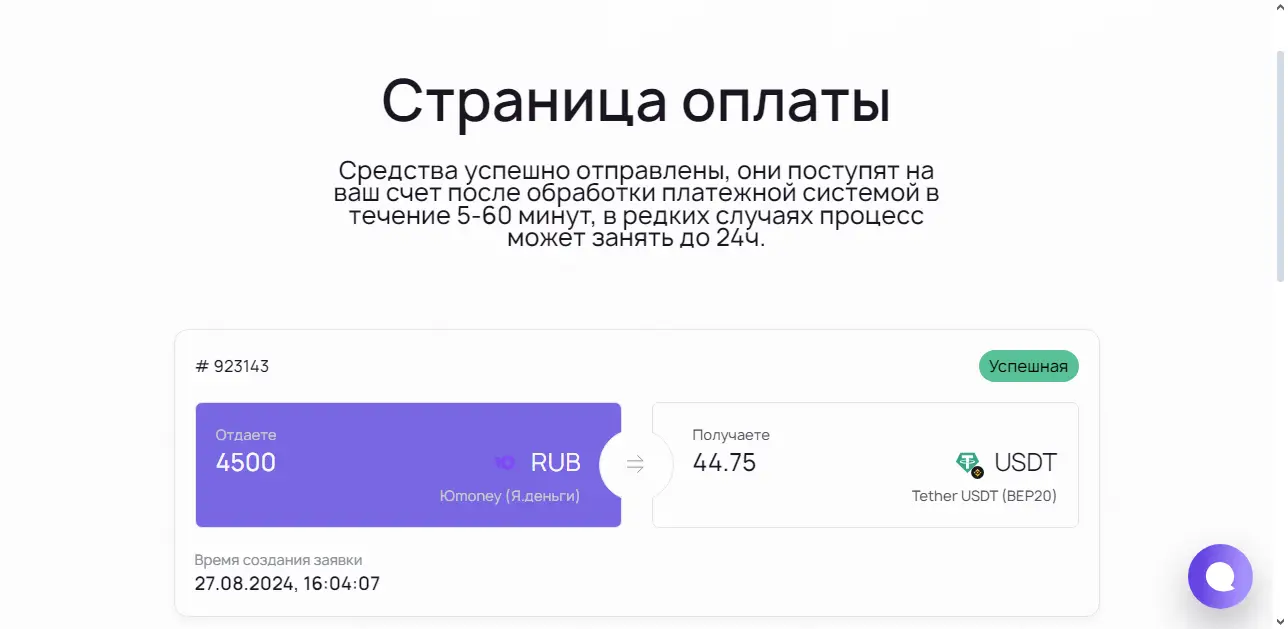This screenshot has height=629, width=1288.
Task: Select the order number # 923143
Action: click(233, 366)
